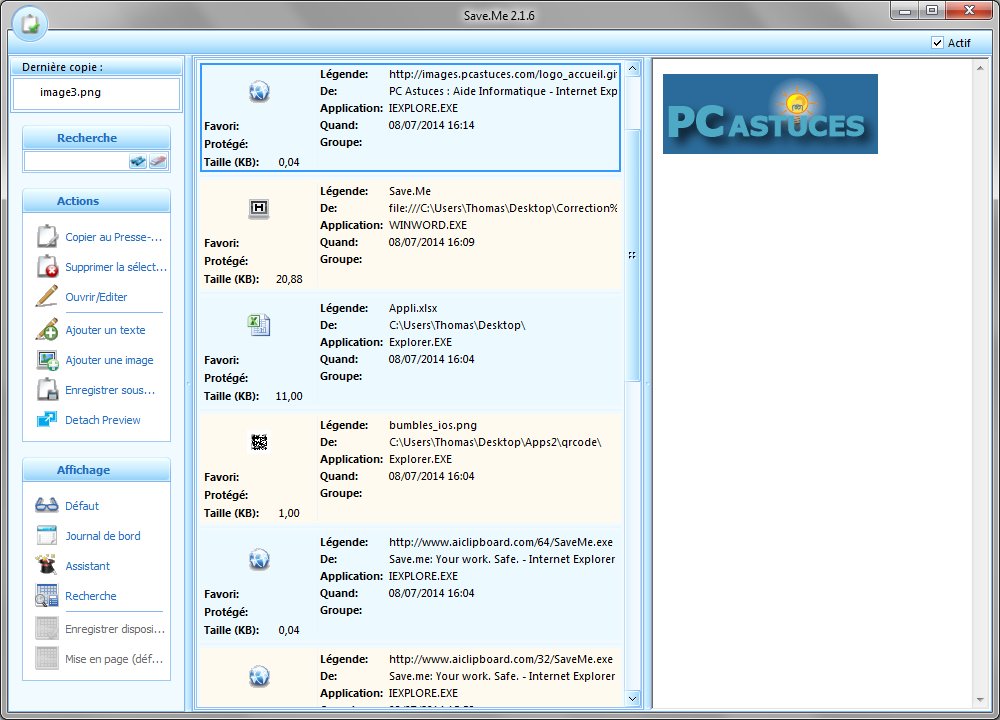Click the Ouvrir/Editer pencil icon
Viewport: 1000px width, 720px height.
pyautogui.click(x=47, y=297)
